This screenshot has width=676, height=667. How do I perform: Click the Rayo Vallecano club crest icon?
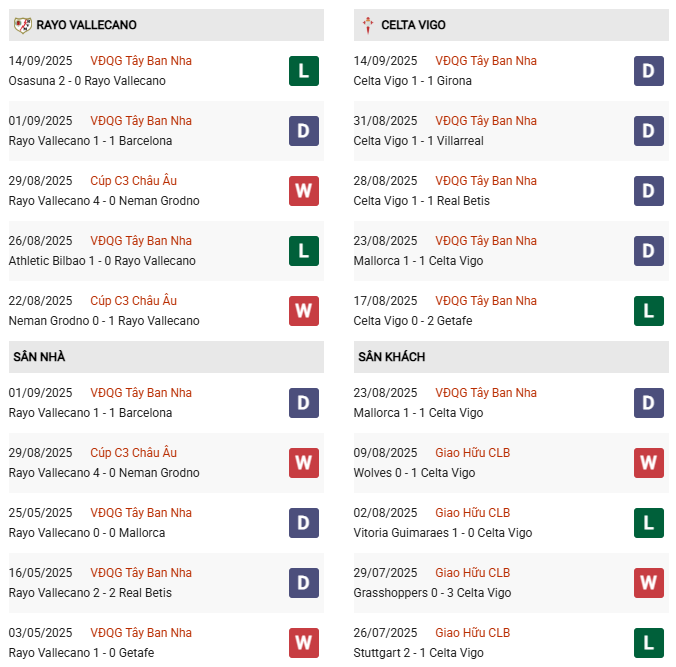pyautogui.click(x=22, y=25)
